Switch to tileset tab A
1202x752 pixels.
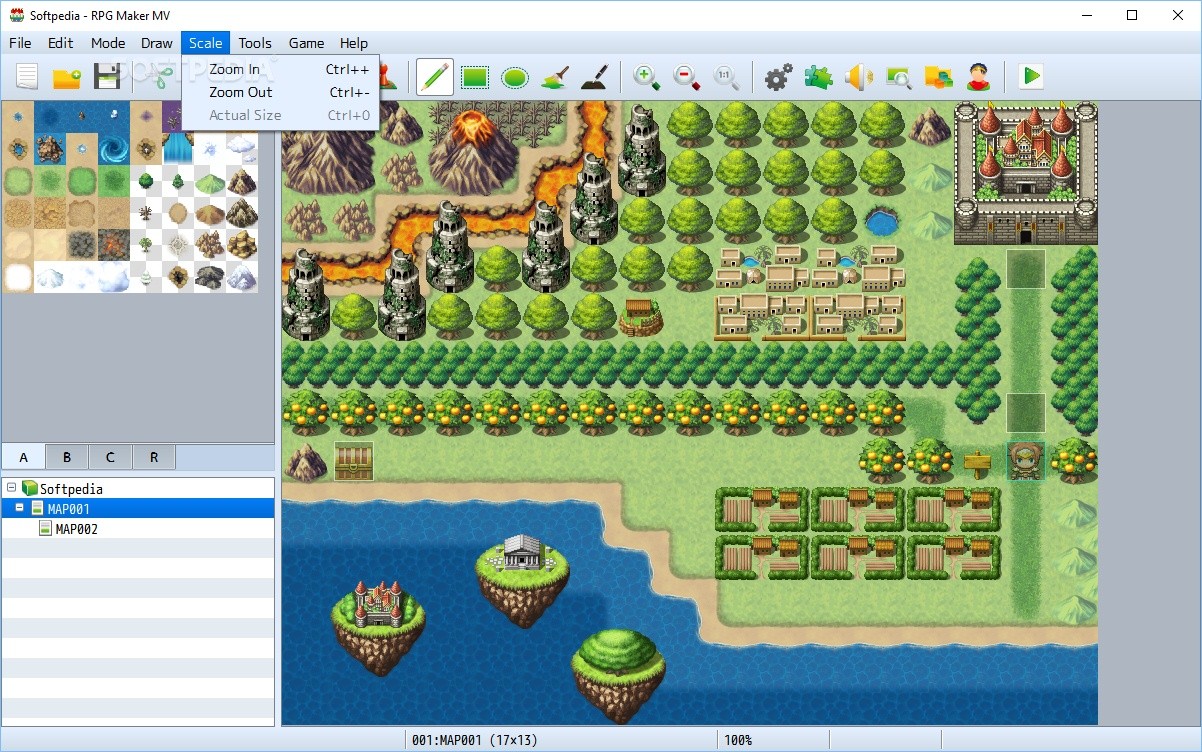tap(24, 457)
